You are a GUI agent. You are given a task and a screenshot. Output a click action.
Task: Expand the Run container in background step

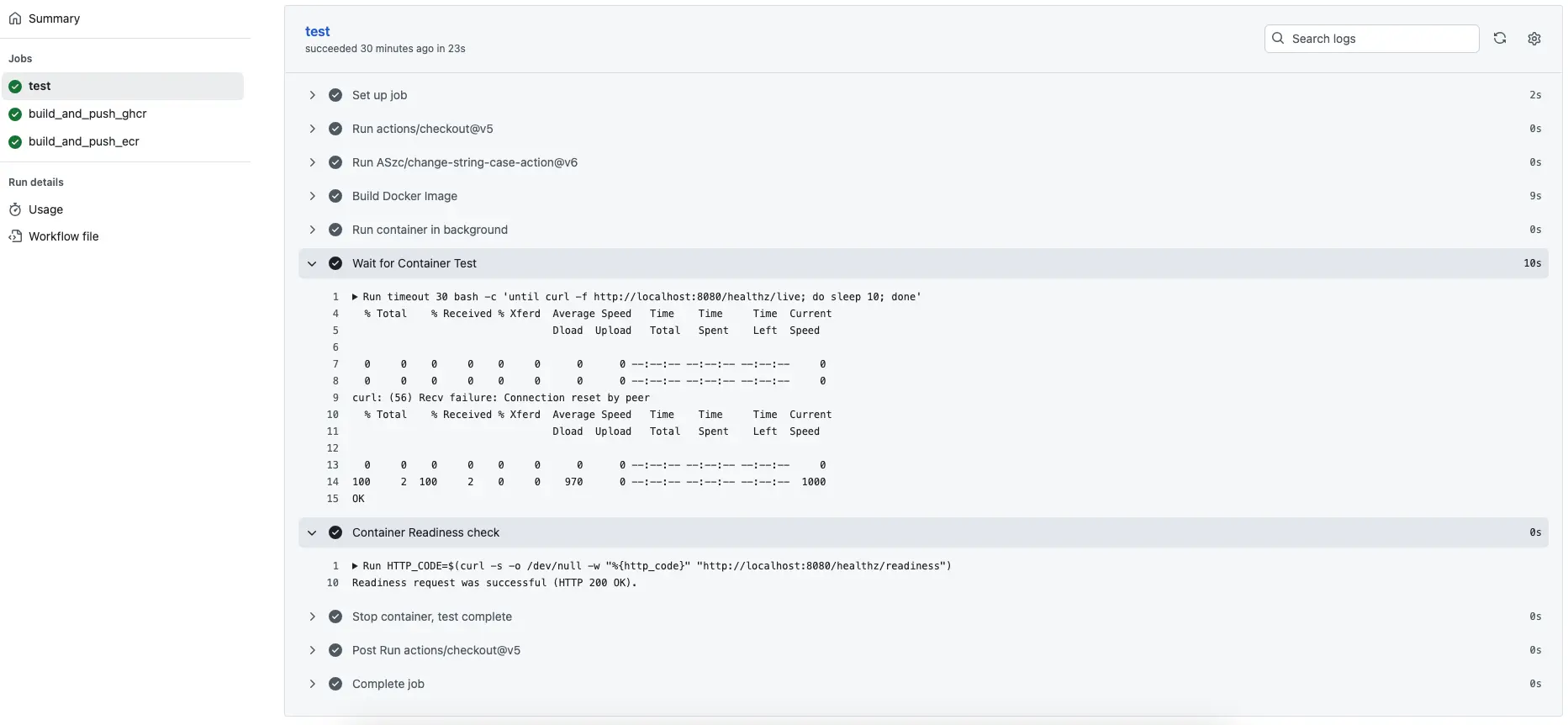pyautogui.click(x=312, y=230)
